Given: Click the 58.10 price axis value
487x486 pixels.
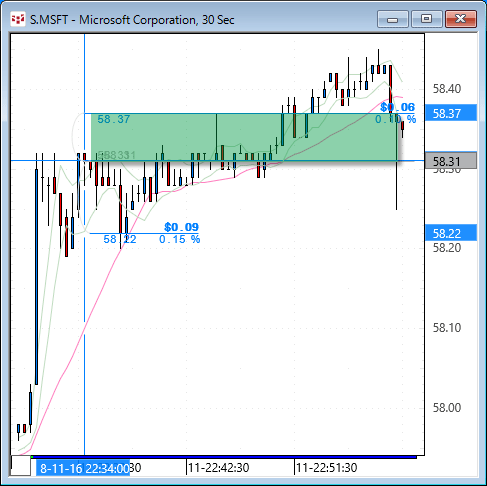Looking at the screenshot, I should tap(447, 328).
